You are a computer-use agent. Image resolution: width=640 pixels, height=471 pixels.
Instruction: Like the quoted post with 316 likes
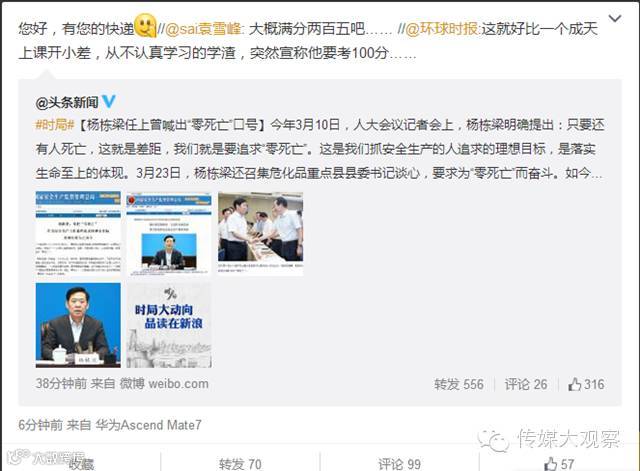[x=586, y=384]
